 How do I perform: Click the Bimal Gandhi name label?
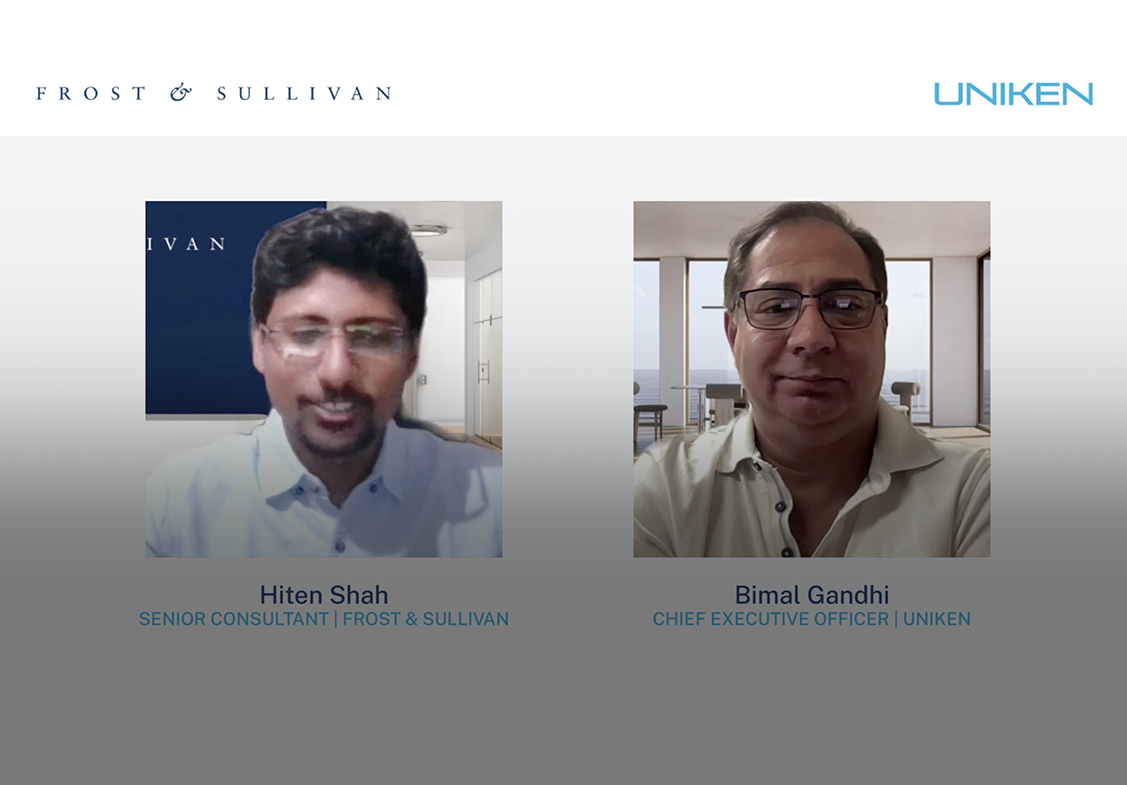point(811,595)
